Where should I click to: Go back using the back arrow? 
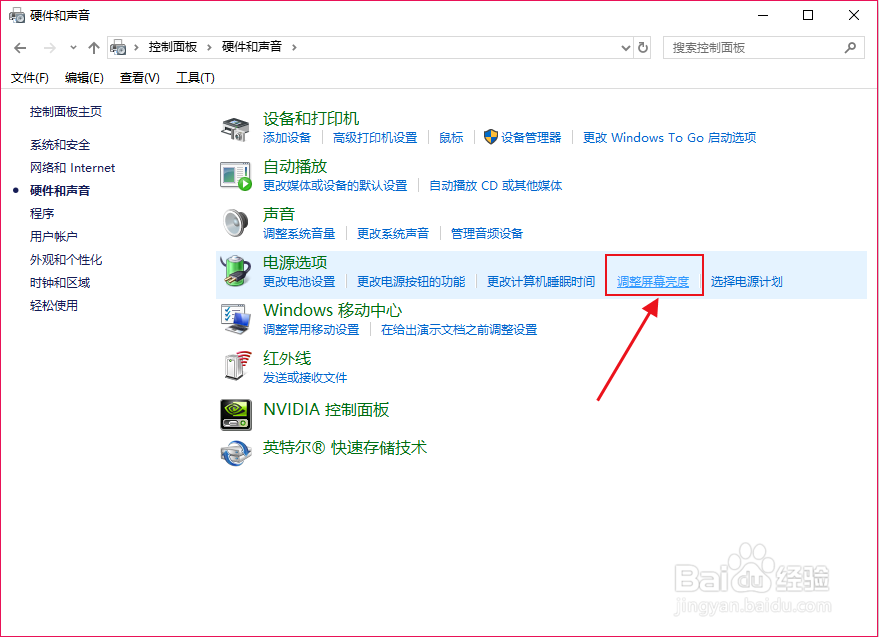coord(20,46)
